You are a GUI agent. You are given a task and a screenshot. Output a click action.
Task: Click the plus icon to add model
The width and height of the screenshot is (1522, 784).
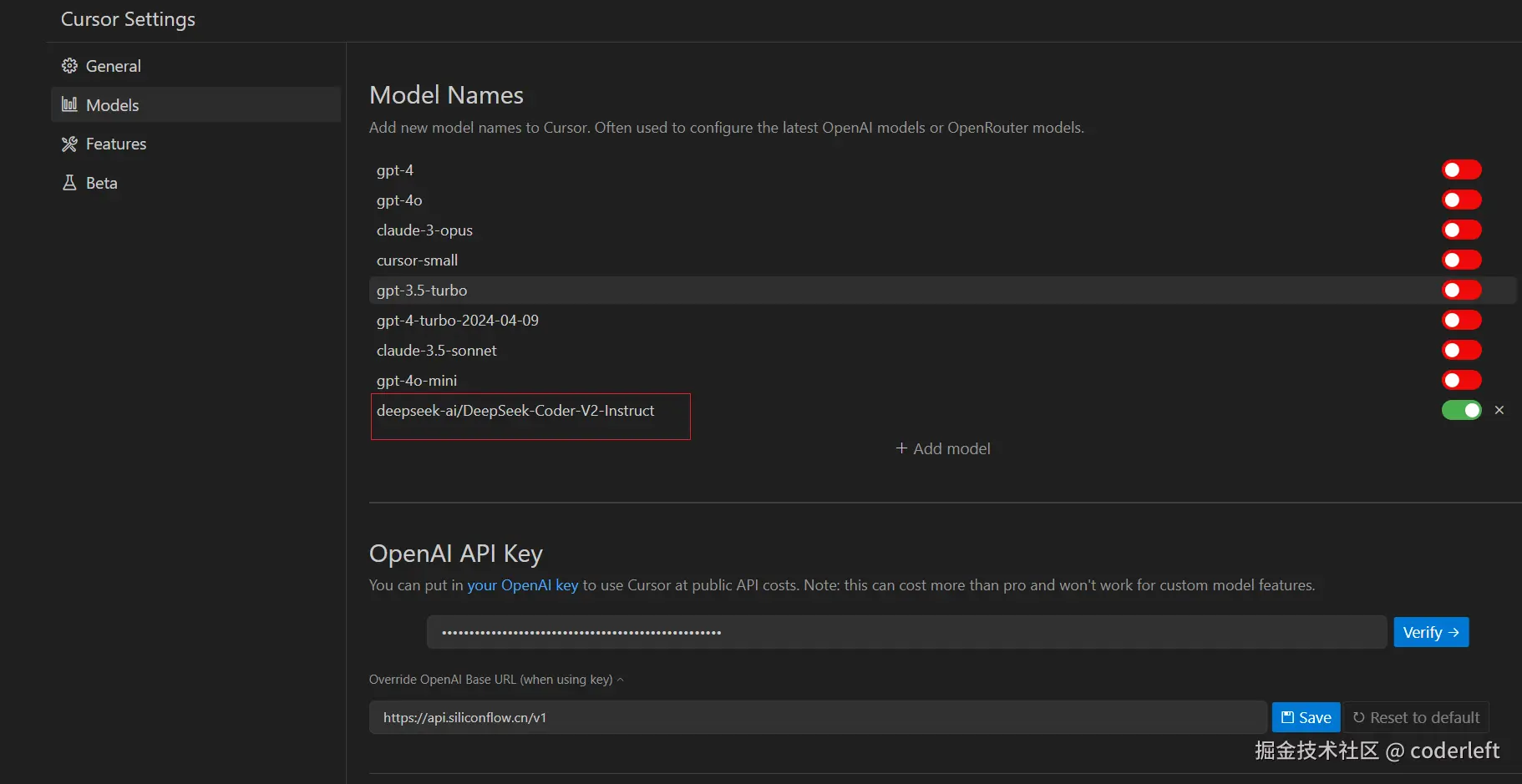click(x=901, y=448)
